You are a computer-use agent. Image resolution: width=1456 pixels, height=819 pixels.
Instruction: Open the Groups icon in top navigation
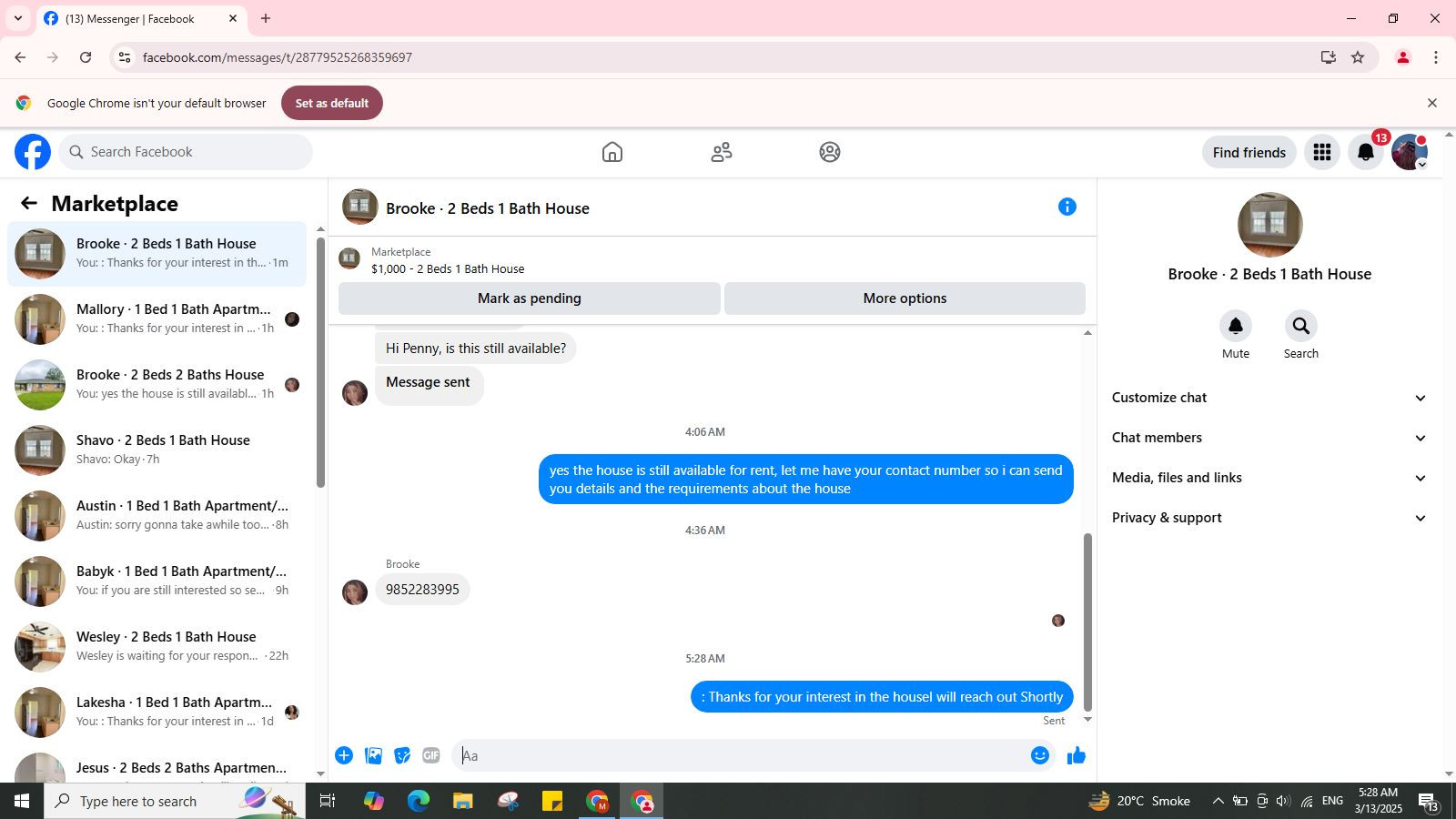[x=830, y=152]
